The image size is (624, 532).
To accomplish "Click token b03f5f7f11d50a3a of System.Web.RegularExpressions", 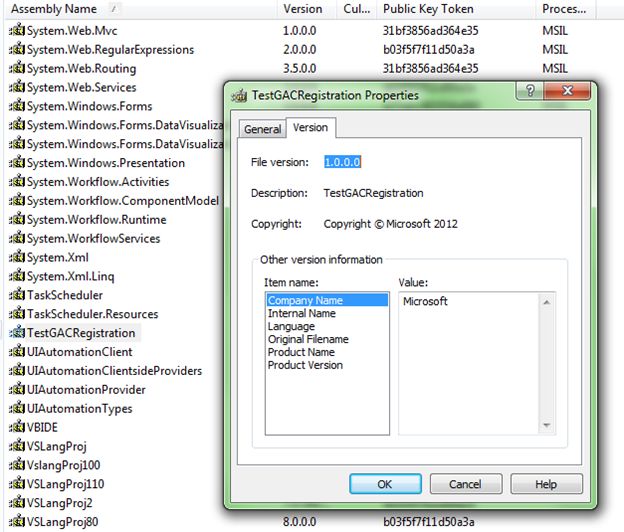I will tap(429, 50).
